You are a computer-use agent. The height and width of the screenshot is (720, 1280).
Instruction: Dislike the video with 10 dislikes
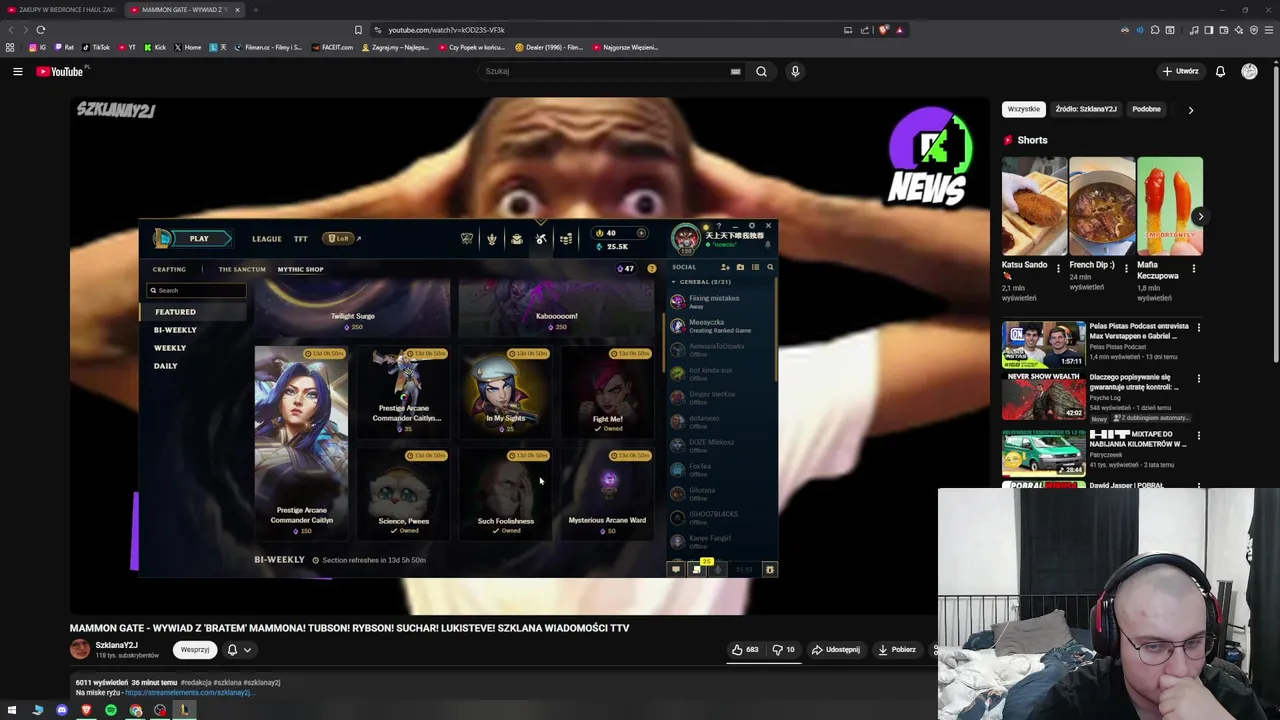(x=784, y=650)
